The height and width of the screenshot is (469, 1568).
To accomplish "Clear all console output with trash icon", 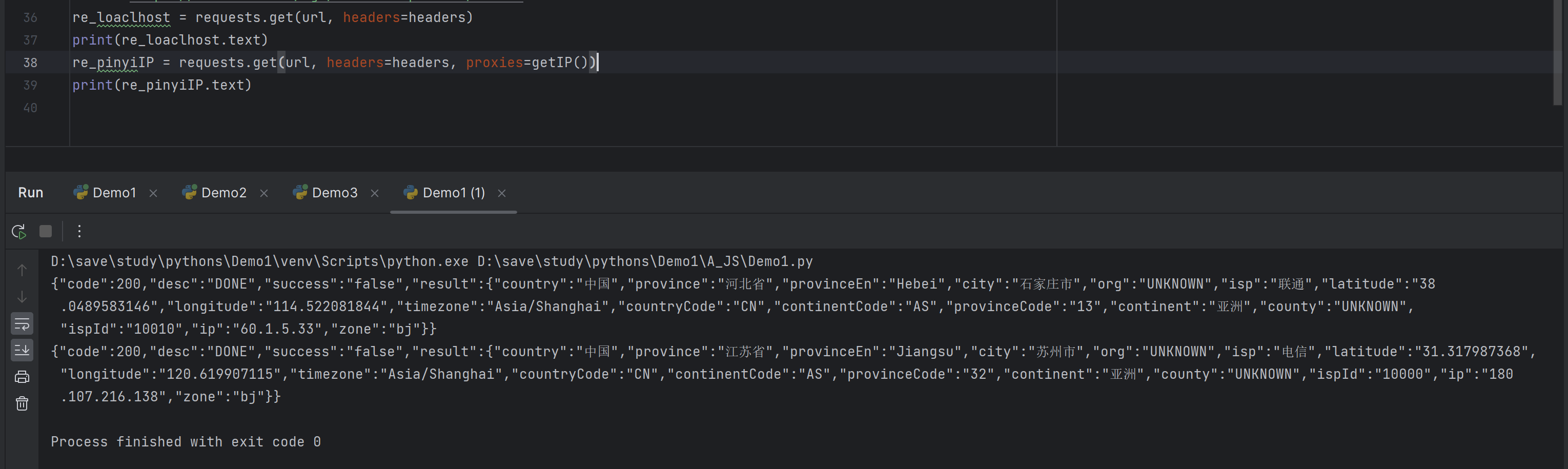I will (x=22, y=404).
